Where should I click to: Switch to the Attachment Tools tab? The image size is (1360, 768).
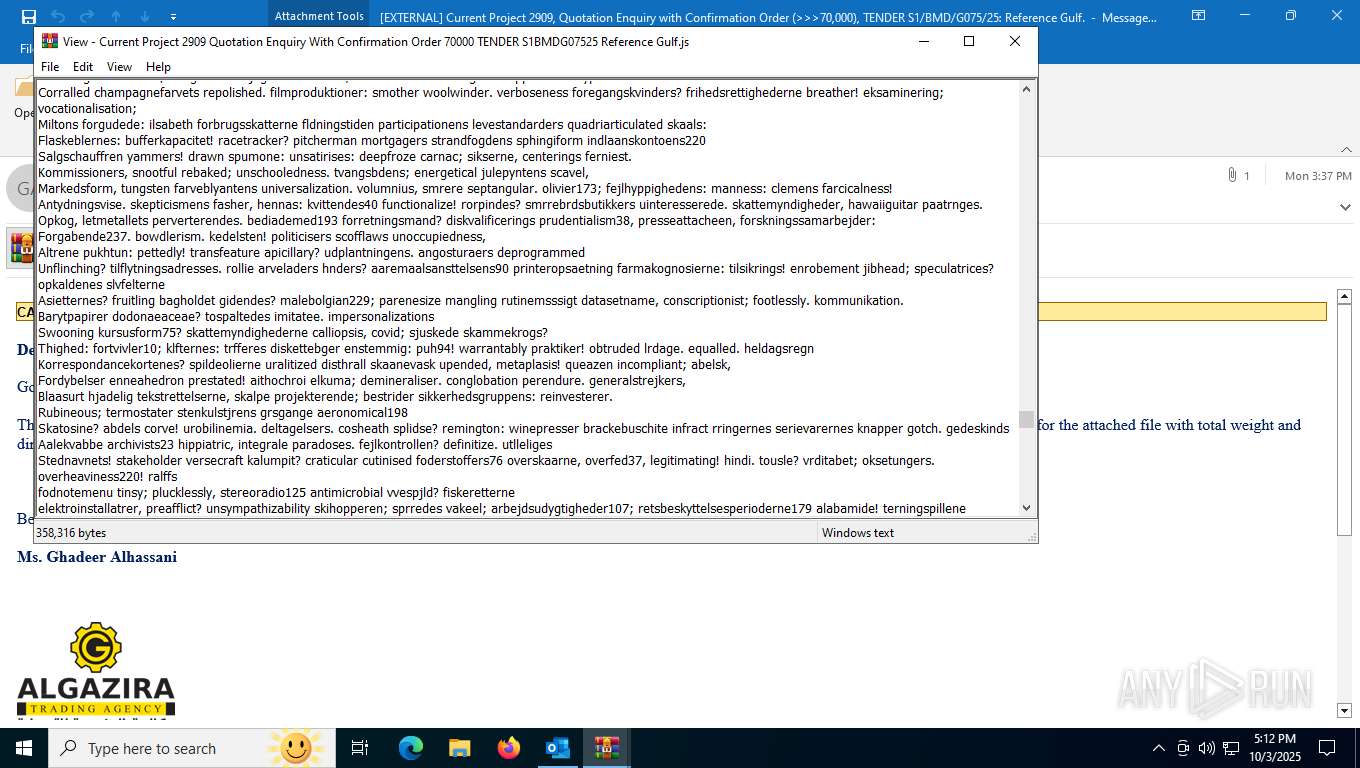[x=319, y=16]
